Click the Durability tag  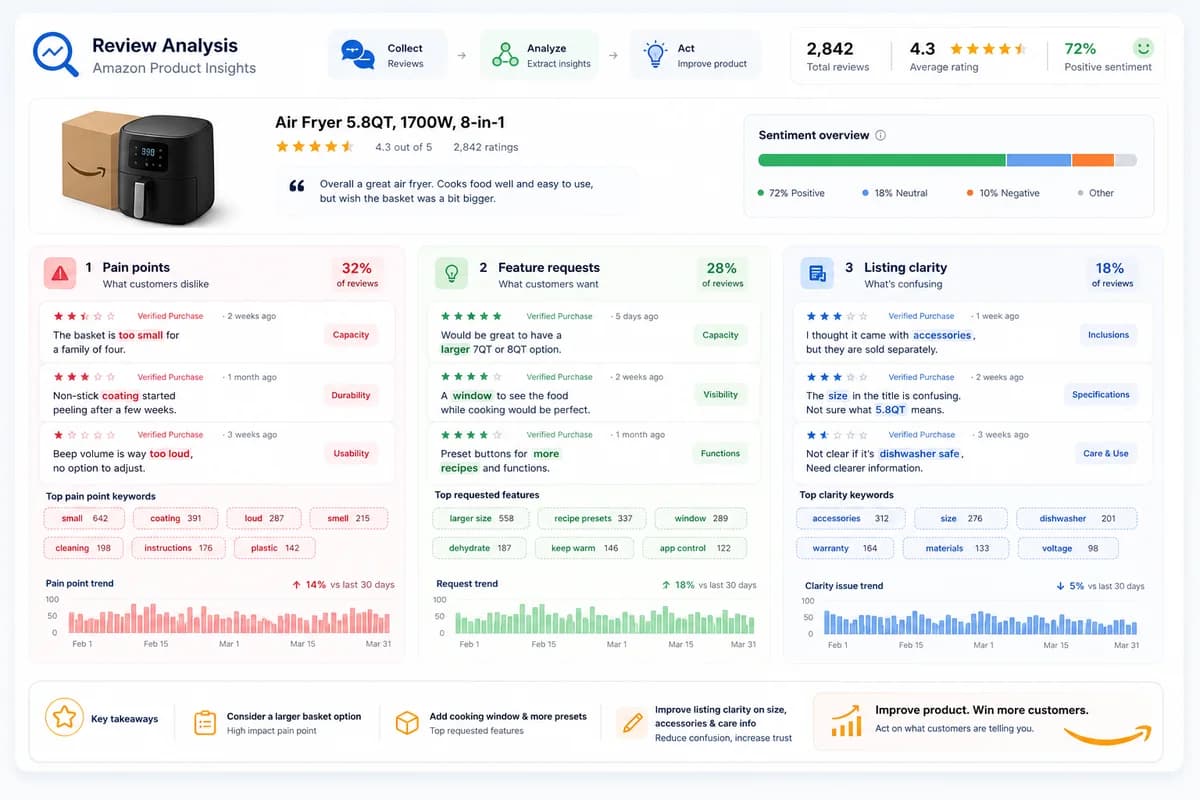click(x=351, y=395)
